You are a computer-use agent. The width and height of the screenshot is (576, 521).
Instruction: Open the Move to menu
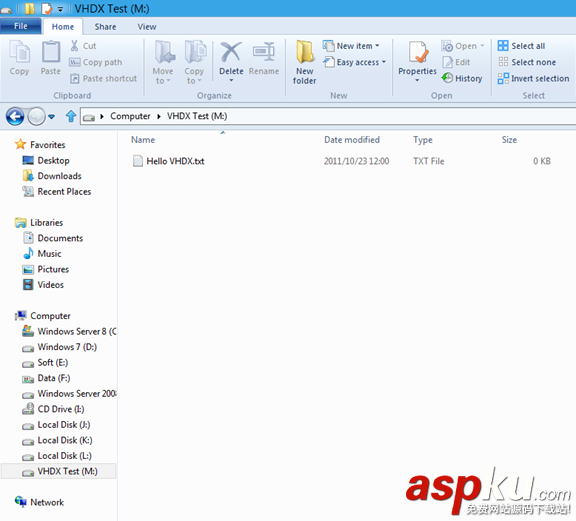pos(163,62)
